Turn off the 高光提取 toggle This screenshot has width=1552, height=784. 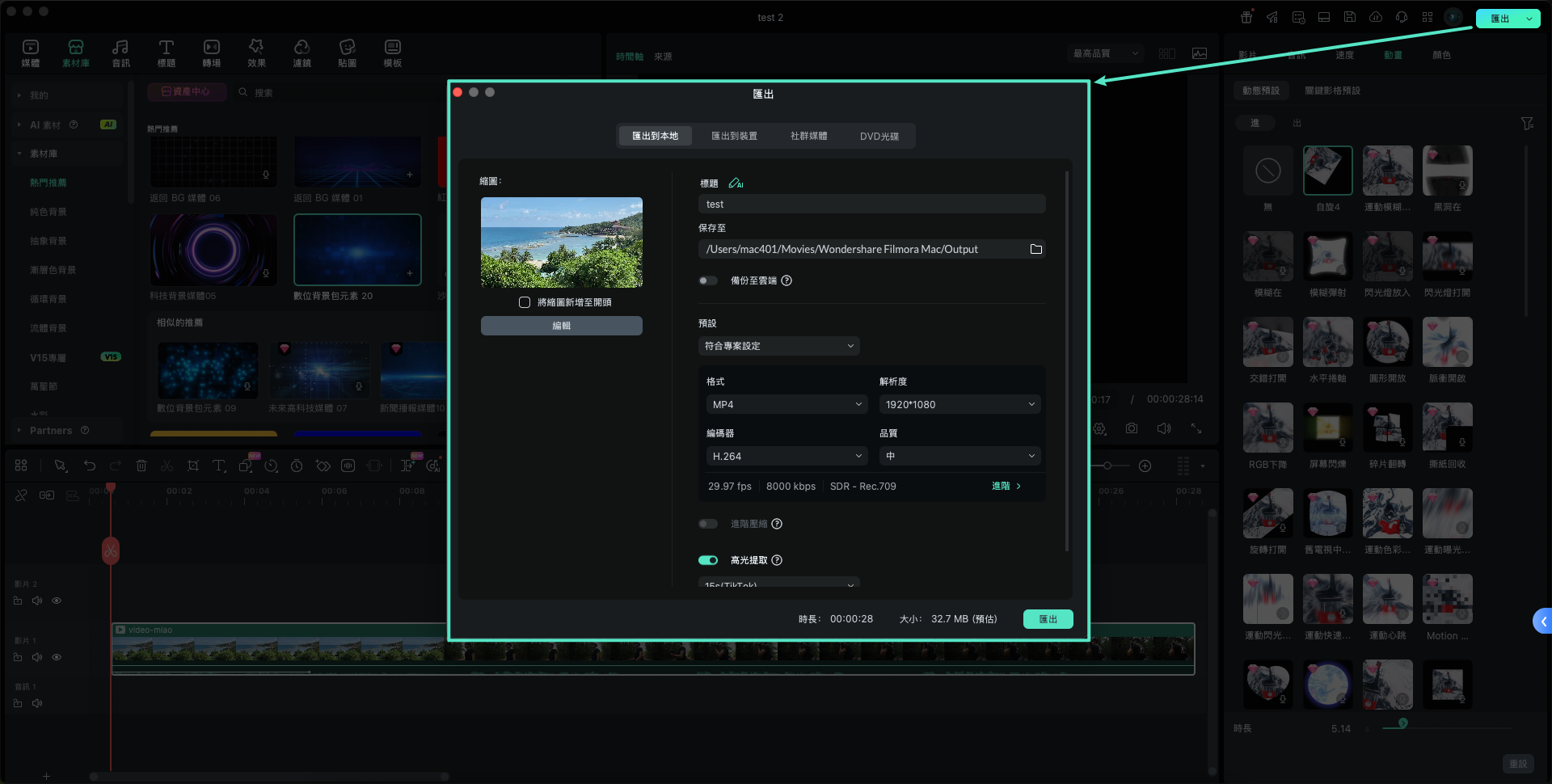point(708,560)
